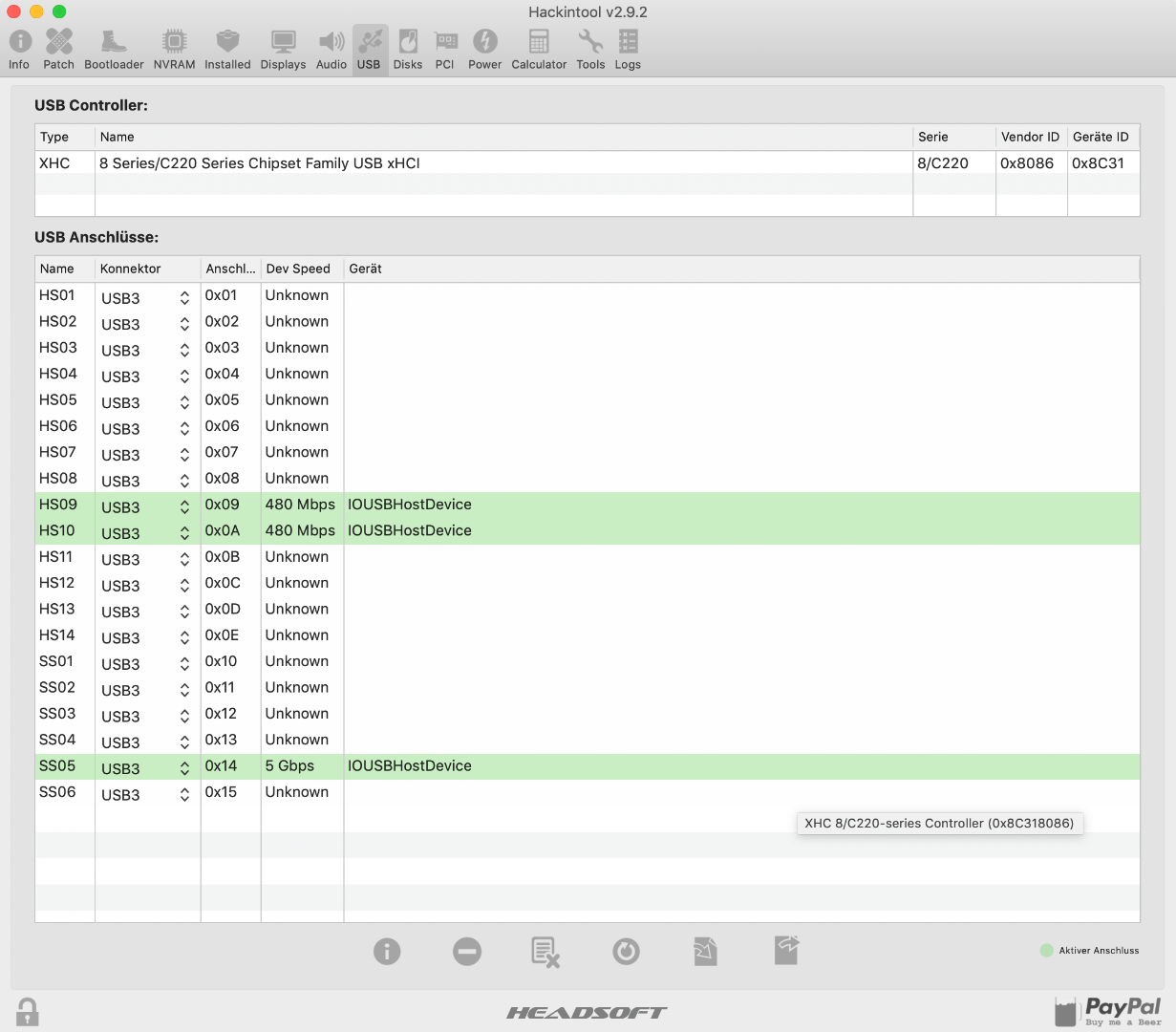
Task: Switch to the Bootloader section
Action: pos(114,50)
